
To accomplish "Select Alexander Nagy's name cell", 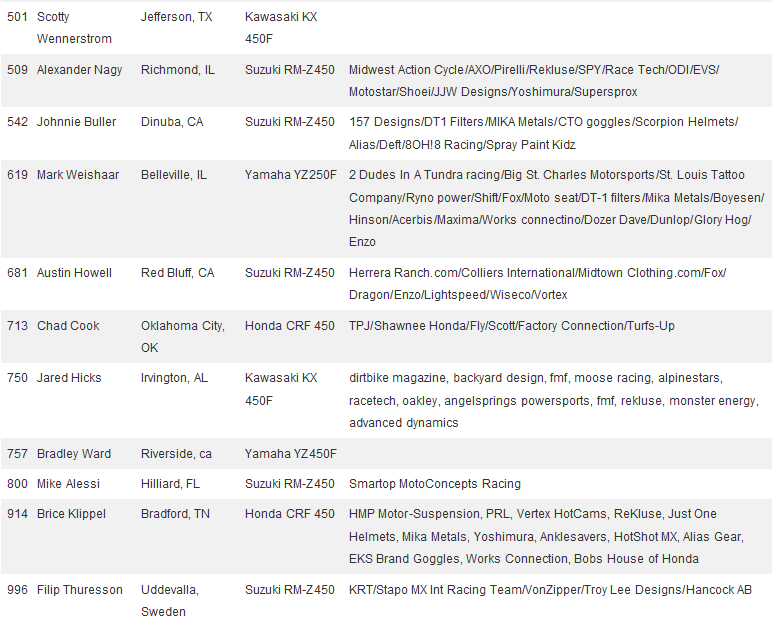I will tap(82, 70).
